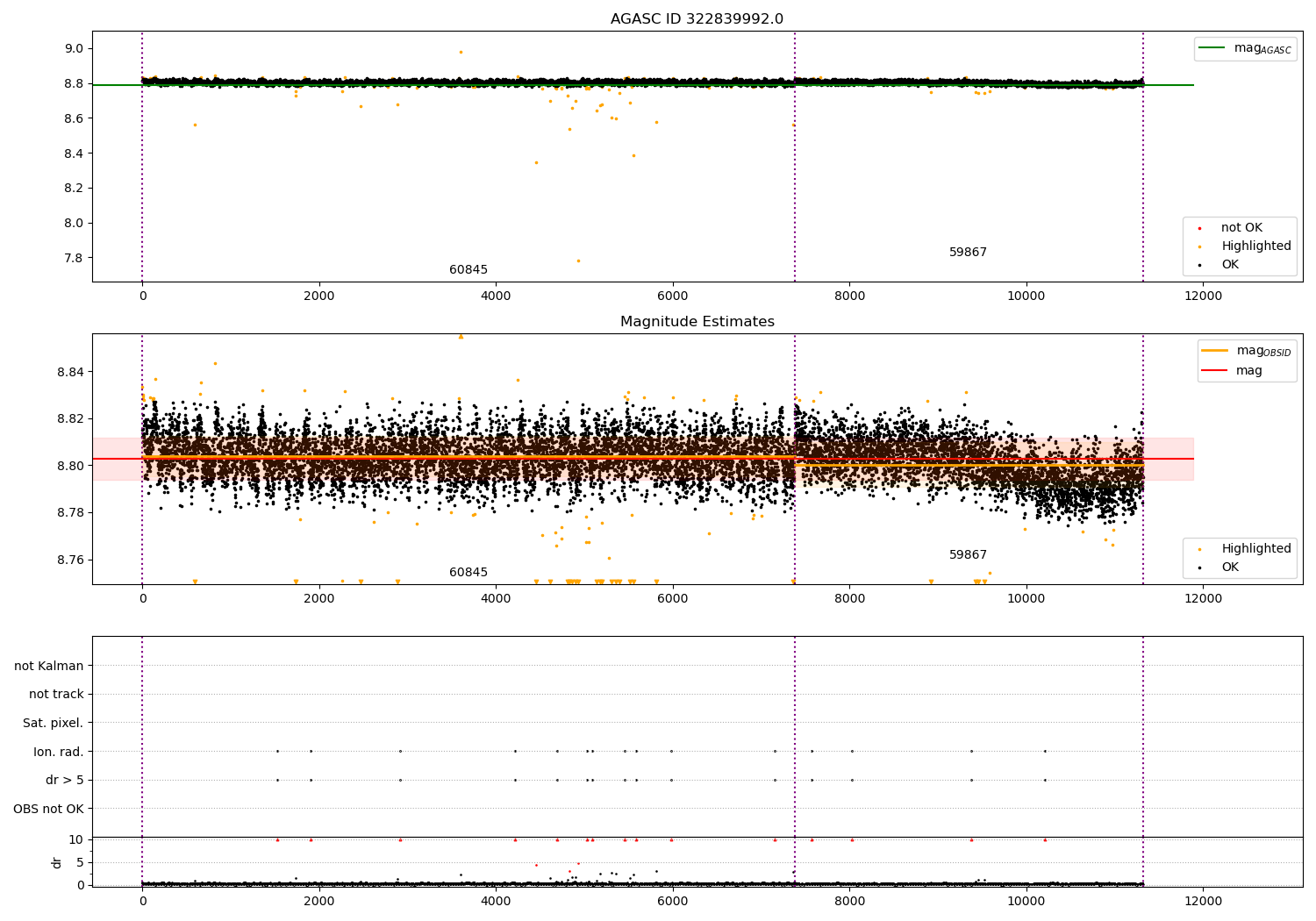
Task: Click the 'not Kalman' row label
Action: coord(49,666)
